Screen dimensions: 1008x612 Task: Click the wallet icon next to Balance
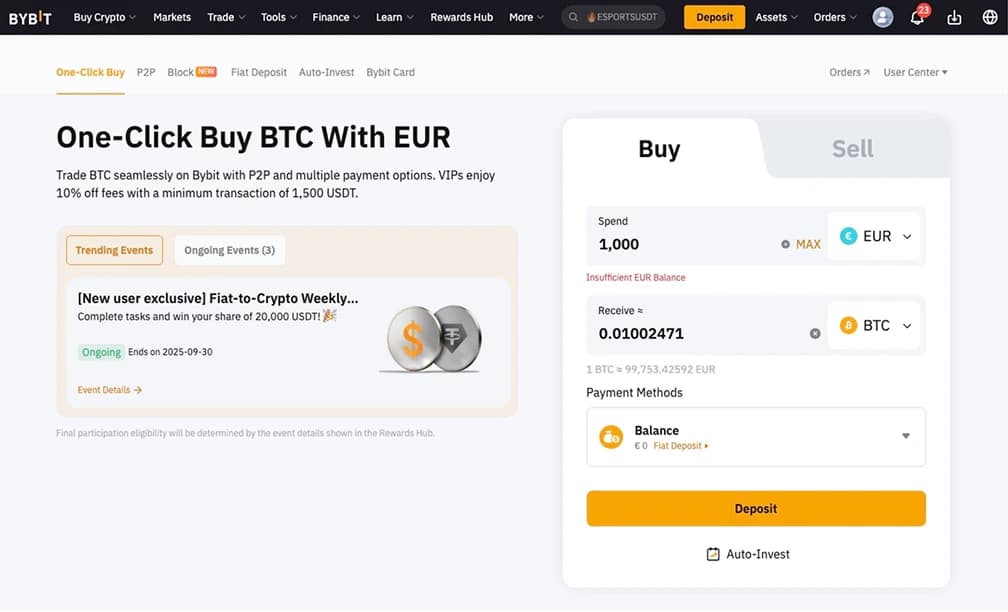coord(610,436)
